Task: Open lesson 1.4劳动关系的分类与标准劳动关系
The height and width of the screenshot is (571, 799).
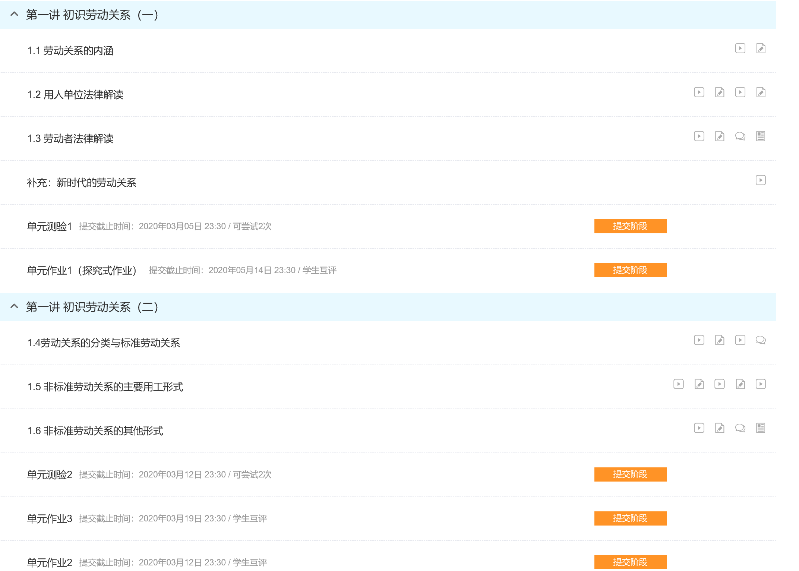Action: point(103,343)
